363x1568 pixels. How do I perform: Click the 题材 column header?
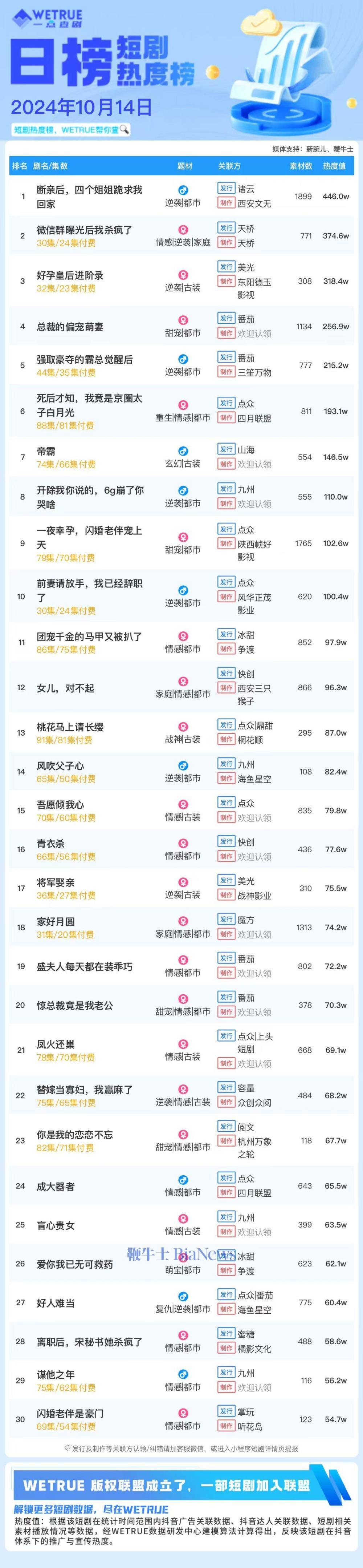pyautogui.click(x=185, y=166)
